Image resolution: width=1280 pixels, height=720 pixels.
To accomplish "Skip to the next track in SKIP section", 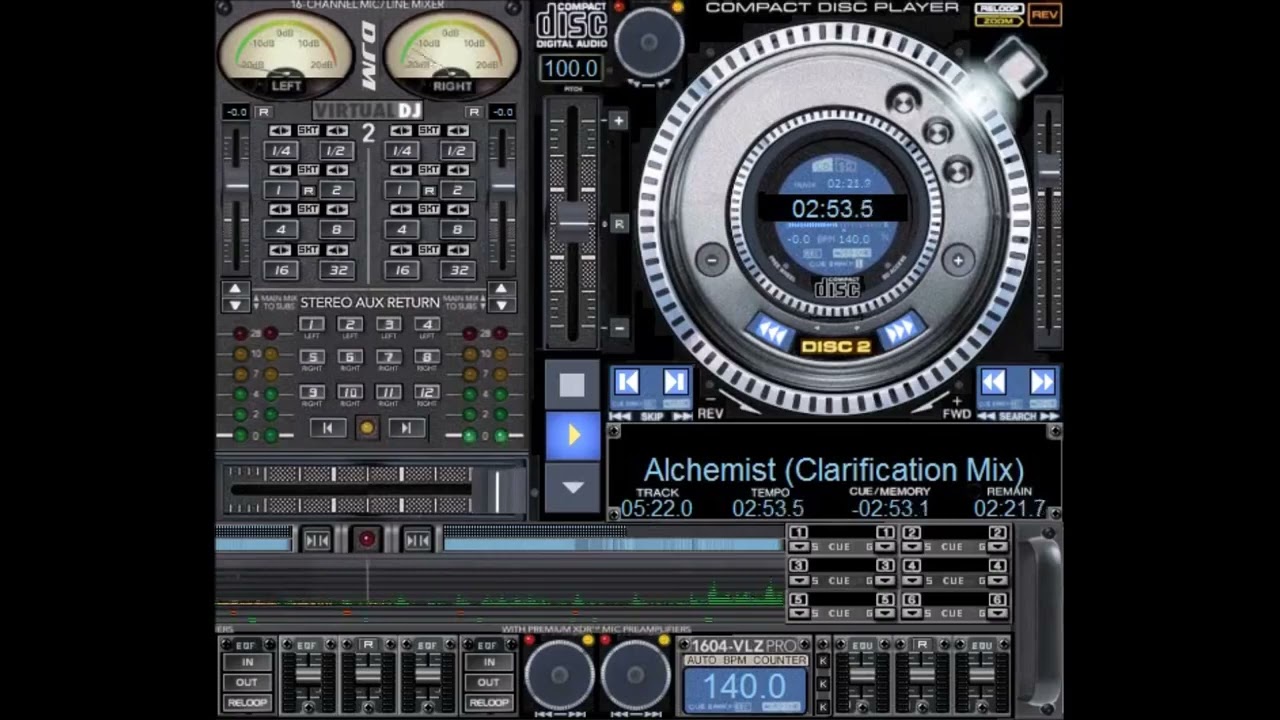I will tap(675, 382).
